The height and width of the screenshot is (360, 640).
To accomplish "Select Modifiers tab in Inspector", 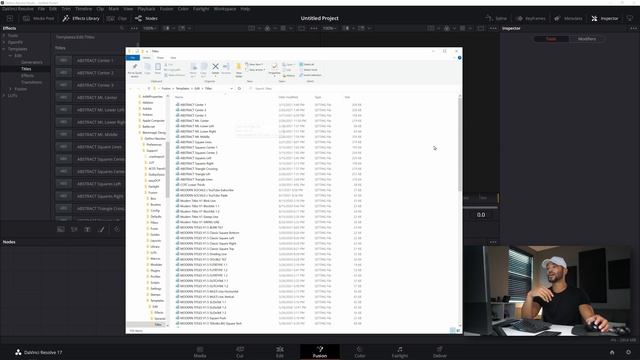I will coord(587,39).
